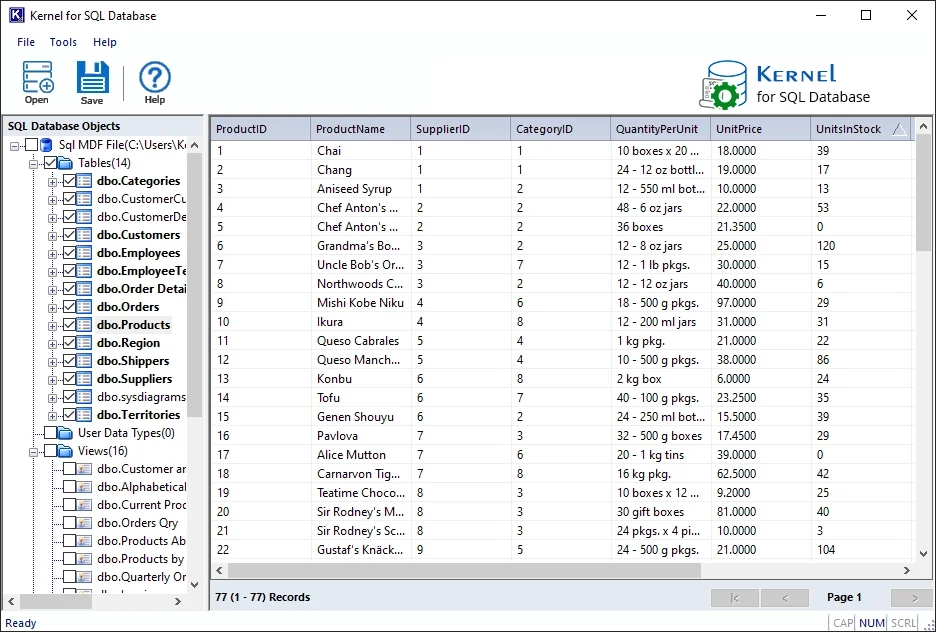The width and height of the screenshot is (936, 632).
Task: Go to the previous page button
Action: tap(785, 597)
